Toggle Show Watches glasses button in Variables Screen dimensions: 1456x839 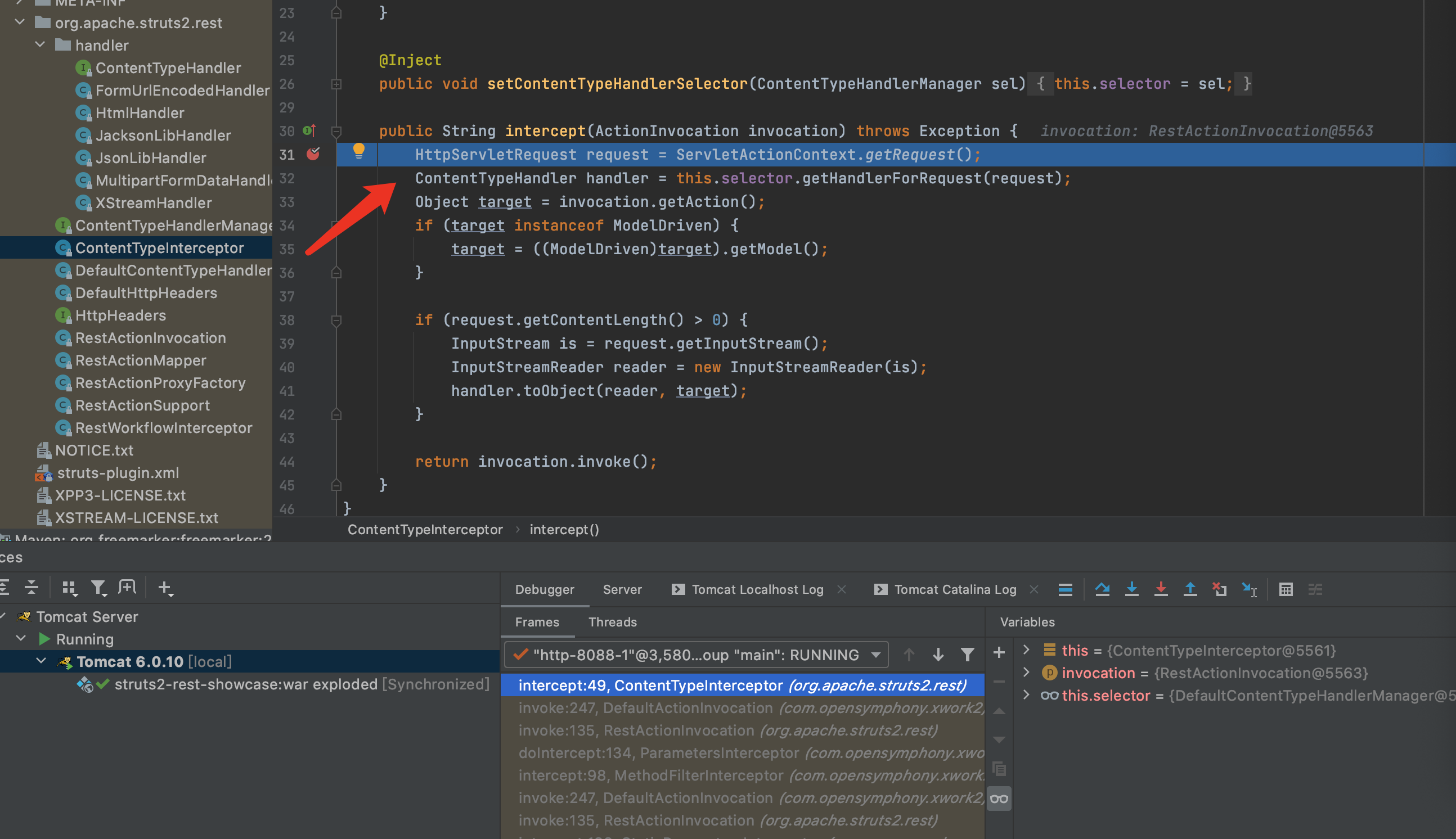click(999, 798)
